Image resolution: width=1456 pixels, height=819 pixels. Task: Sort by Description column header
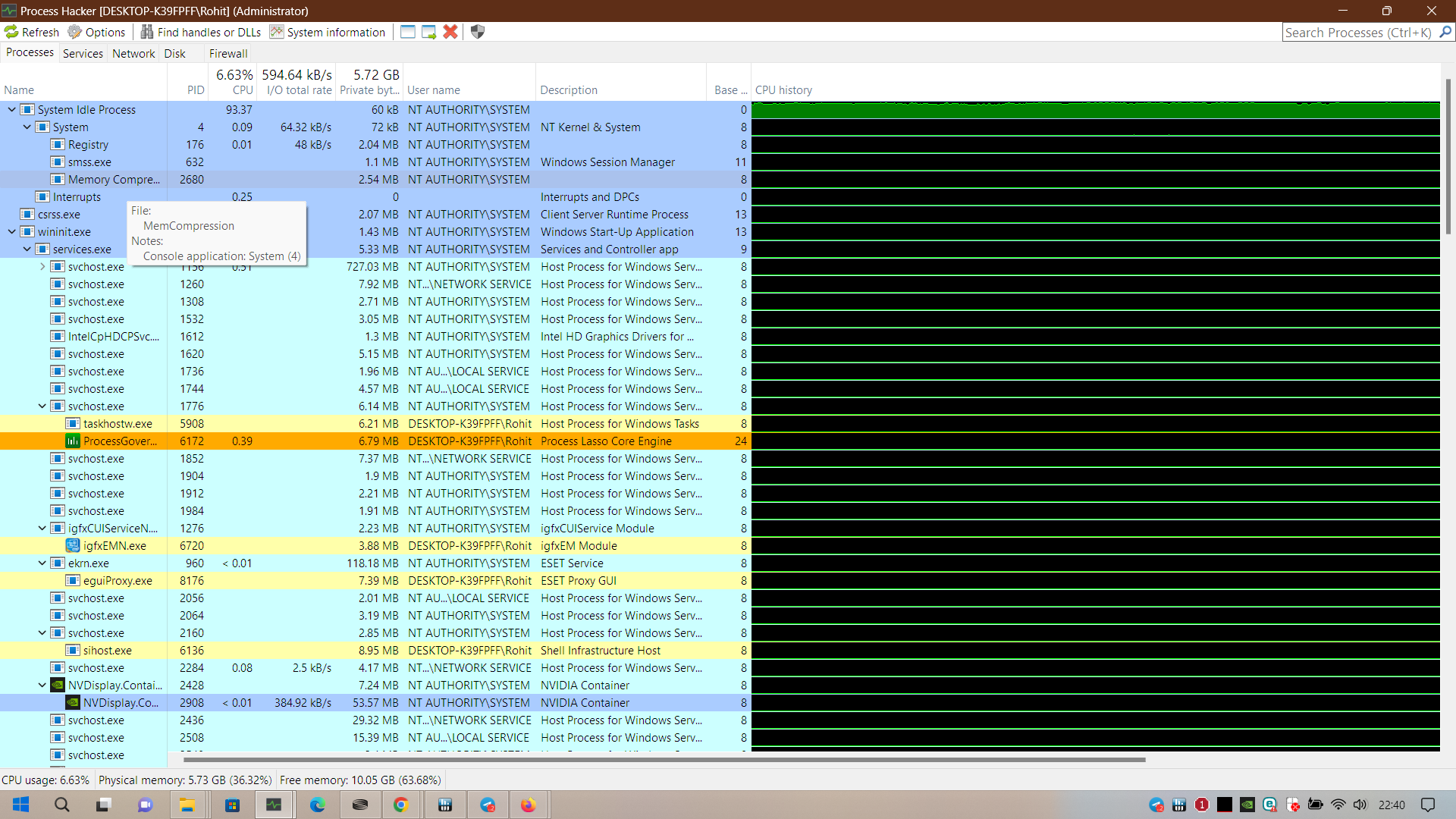621,89
